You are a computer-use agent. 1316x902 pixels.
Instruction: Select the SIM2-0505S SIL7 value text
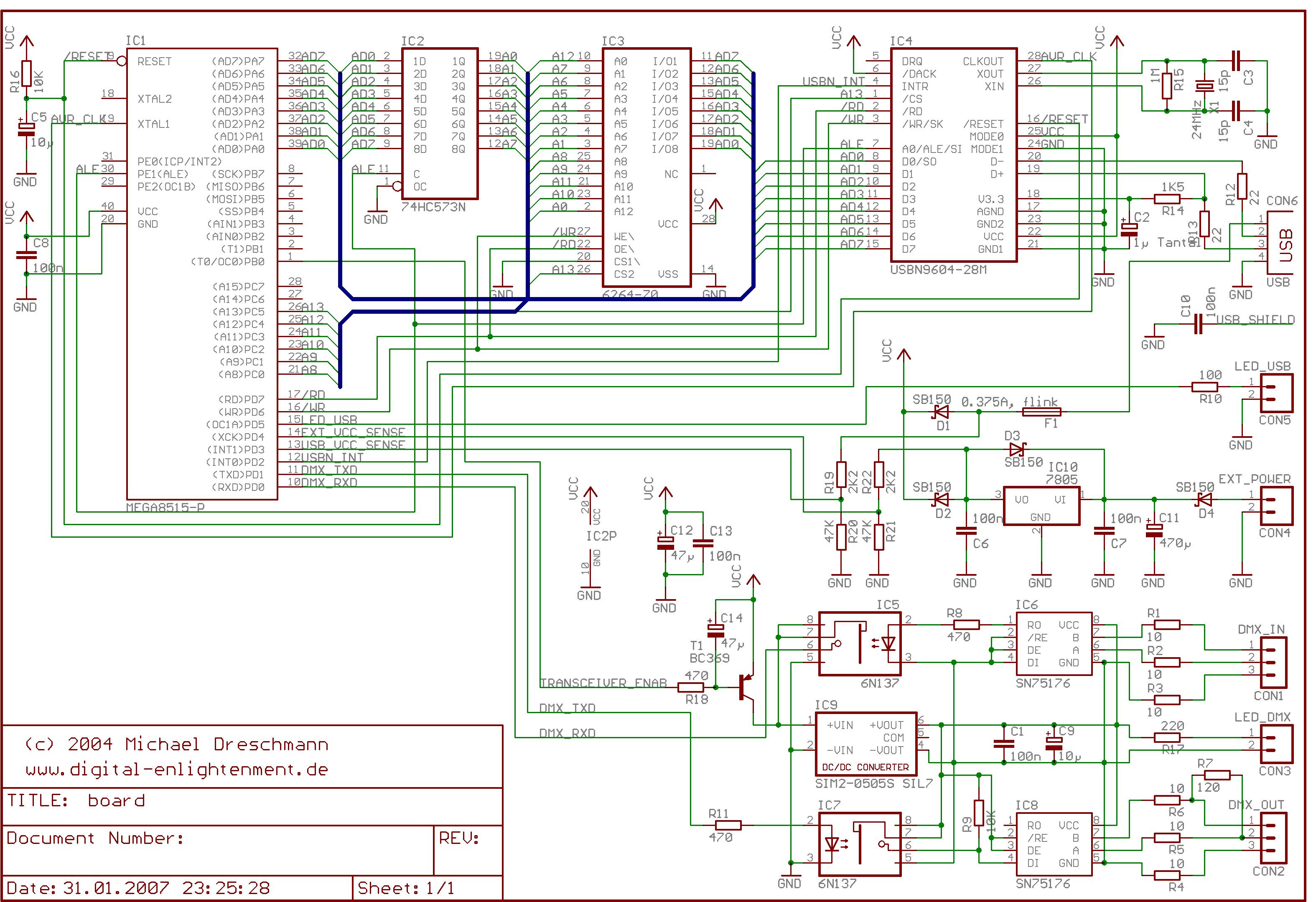tap(874, 784)
